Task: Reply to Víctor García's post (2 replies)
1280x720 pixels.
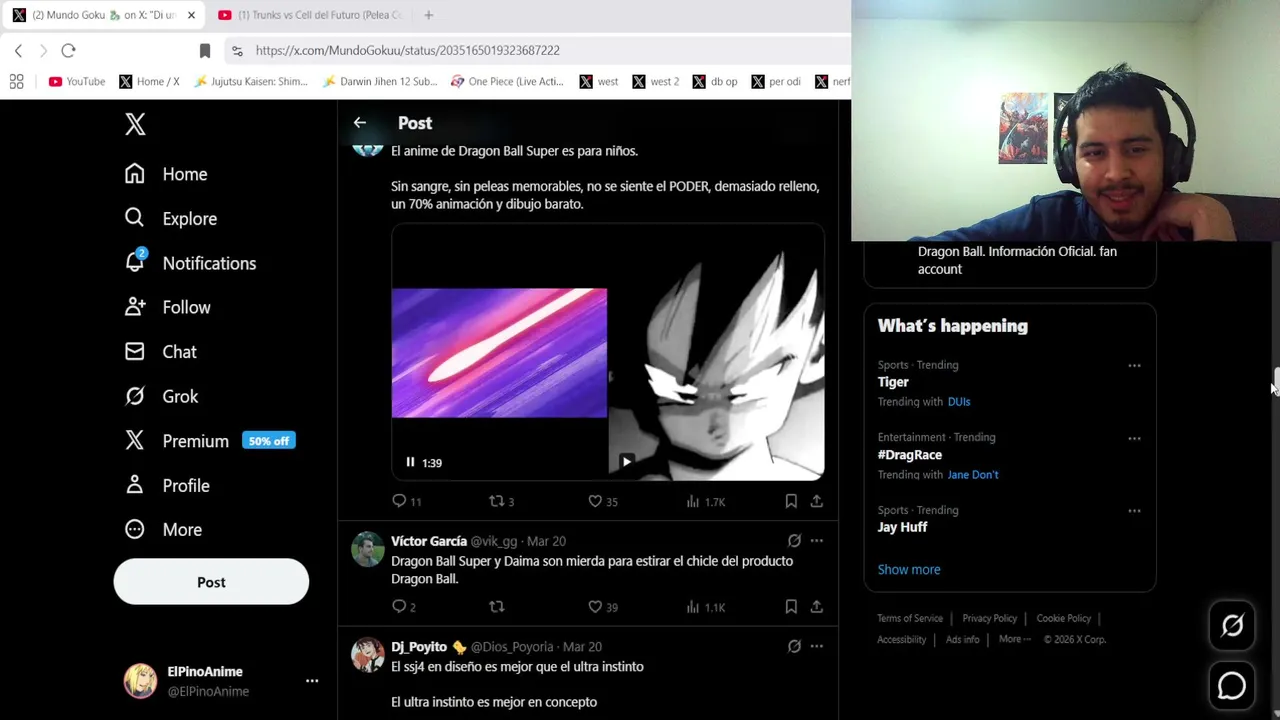Action: [405, 607]
